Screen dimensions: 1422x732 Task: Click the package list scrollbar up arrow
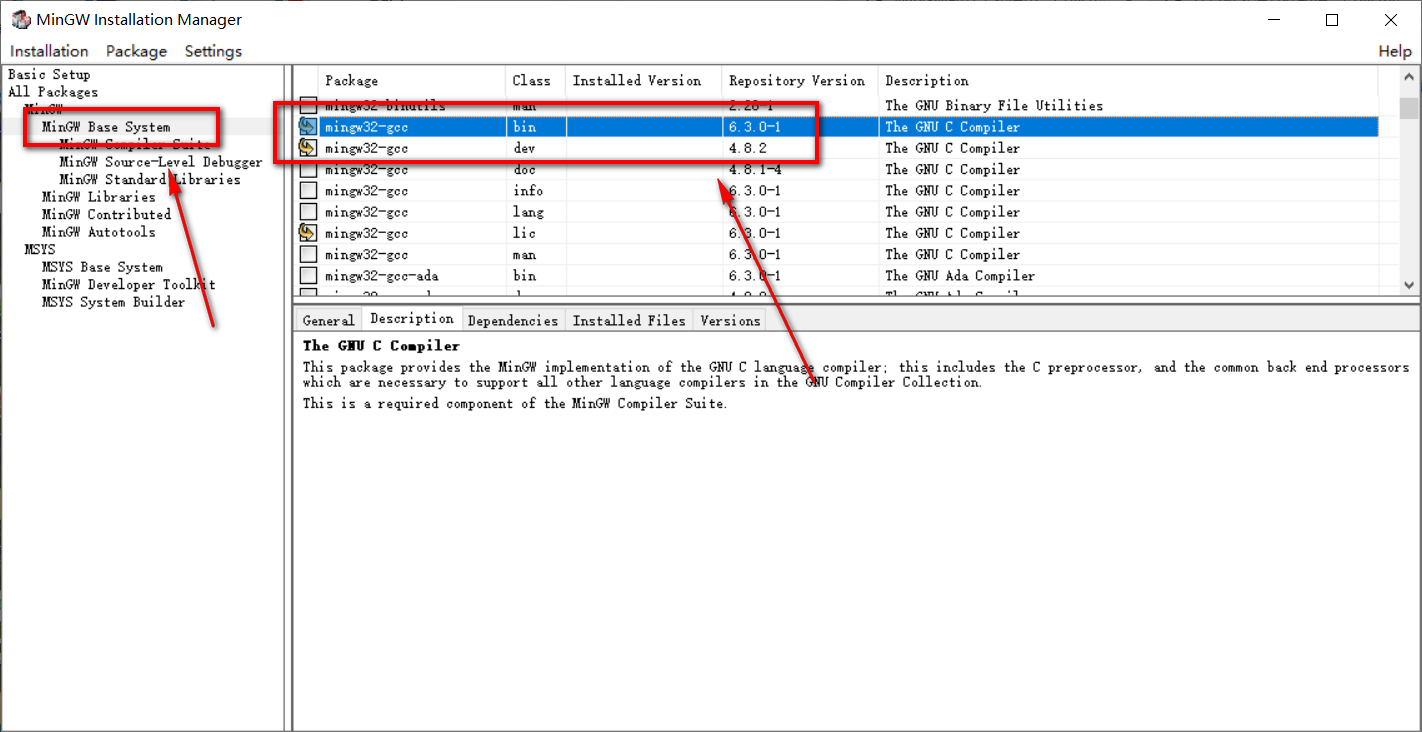(1409, 78)
